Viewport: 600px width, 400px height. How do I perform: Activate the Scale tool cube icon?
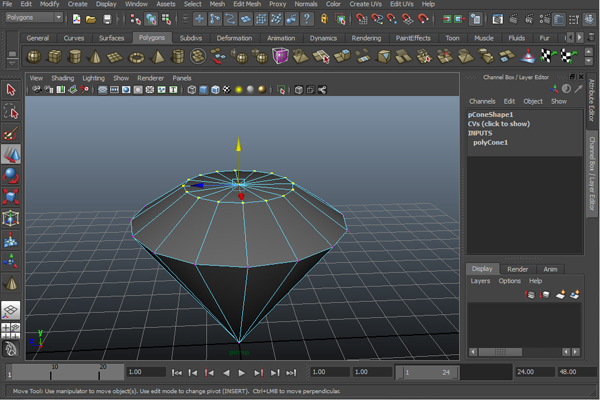pos(11,197)
